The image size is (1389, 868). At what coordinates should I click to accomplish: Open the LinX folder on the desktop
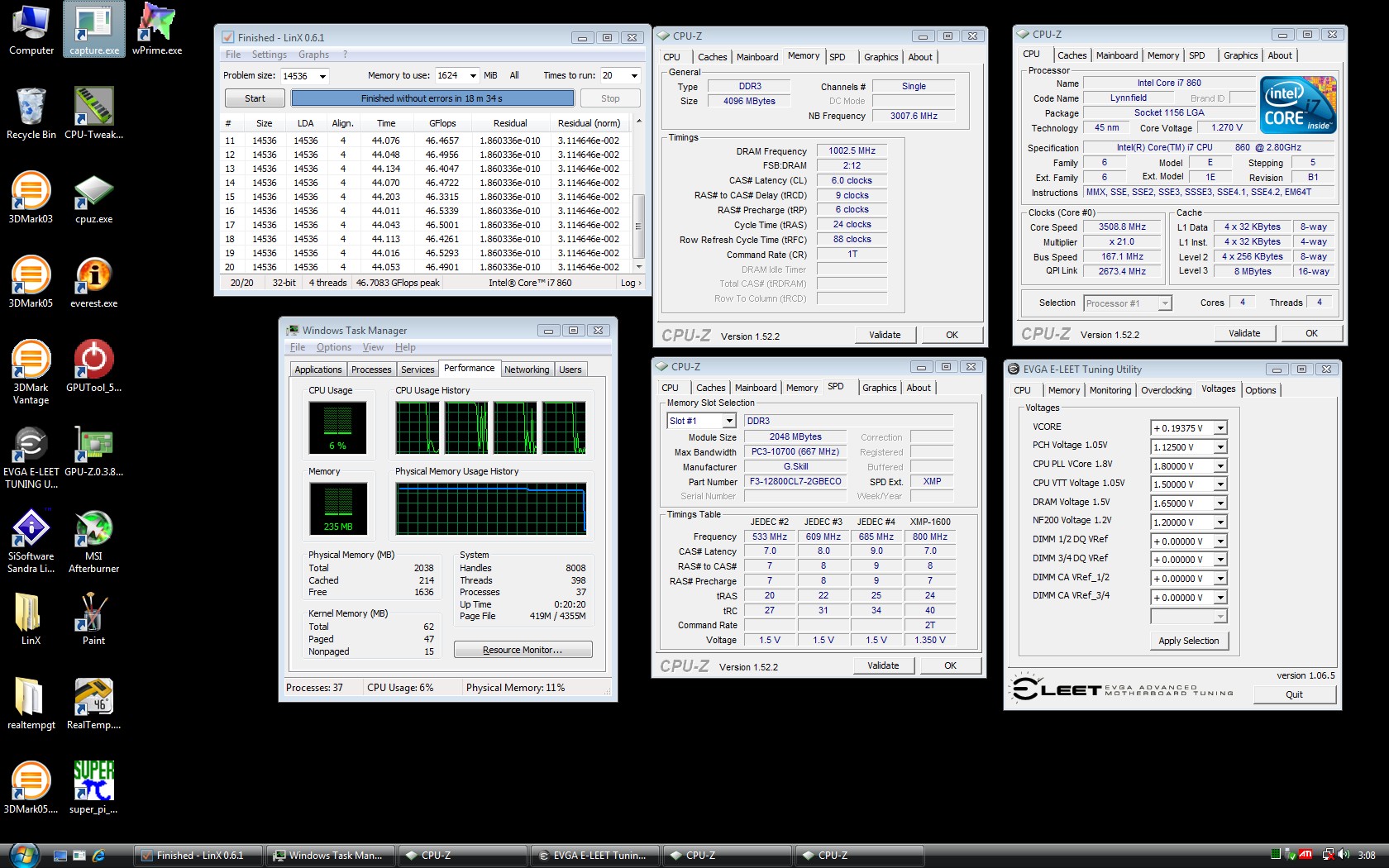point(31,620)
